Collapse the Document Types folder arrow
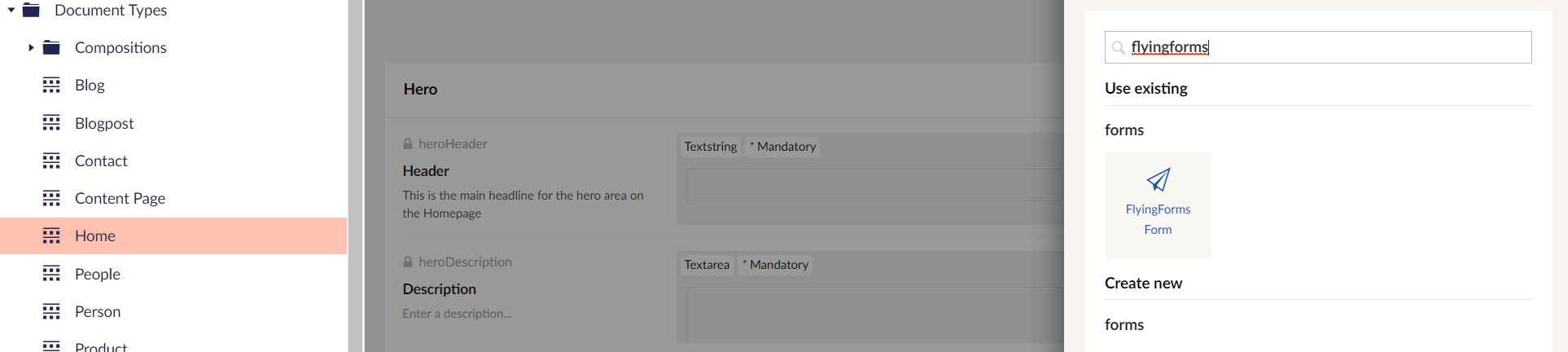This screenshot has height=352, width=1568. [11, 11]
